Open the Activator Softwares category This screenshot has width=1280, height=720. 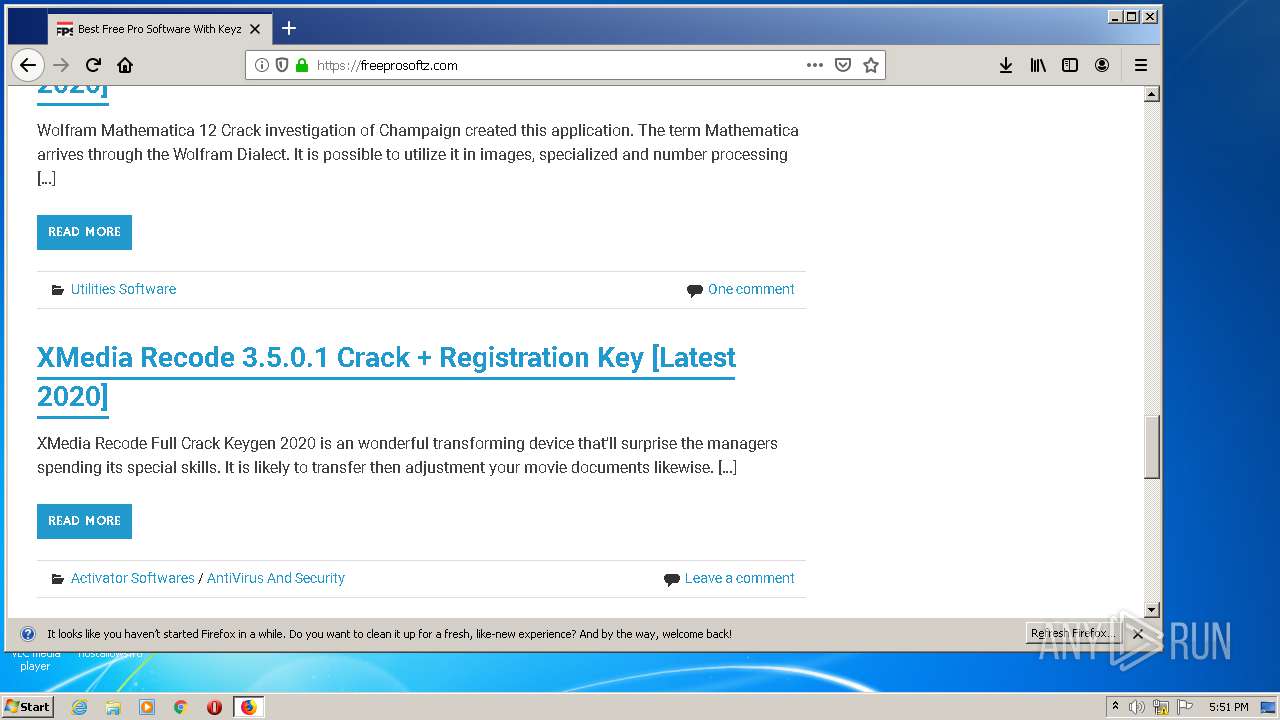[132, 578]
